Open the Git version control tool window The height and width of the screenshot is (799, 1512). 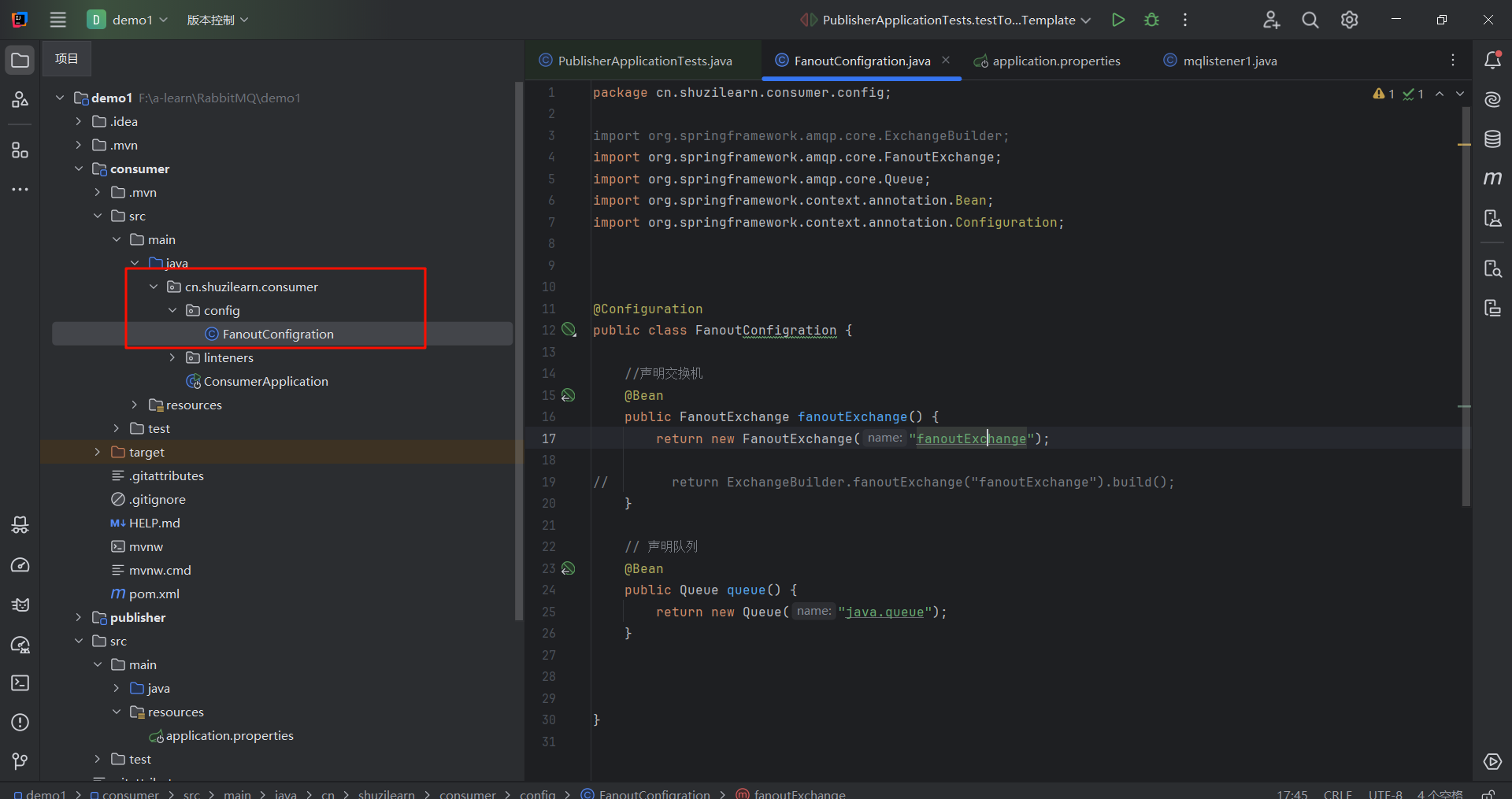coord(20,761)
